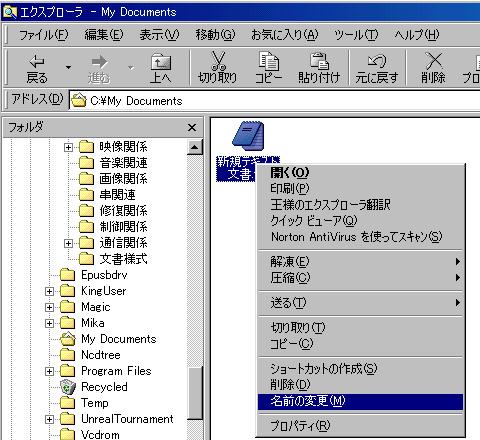
Task: Click scroll up arrow in folder tree
Action: [195, 147]
